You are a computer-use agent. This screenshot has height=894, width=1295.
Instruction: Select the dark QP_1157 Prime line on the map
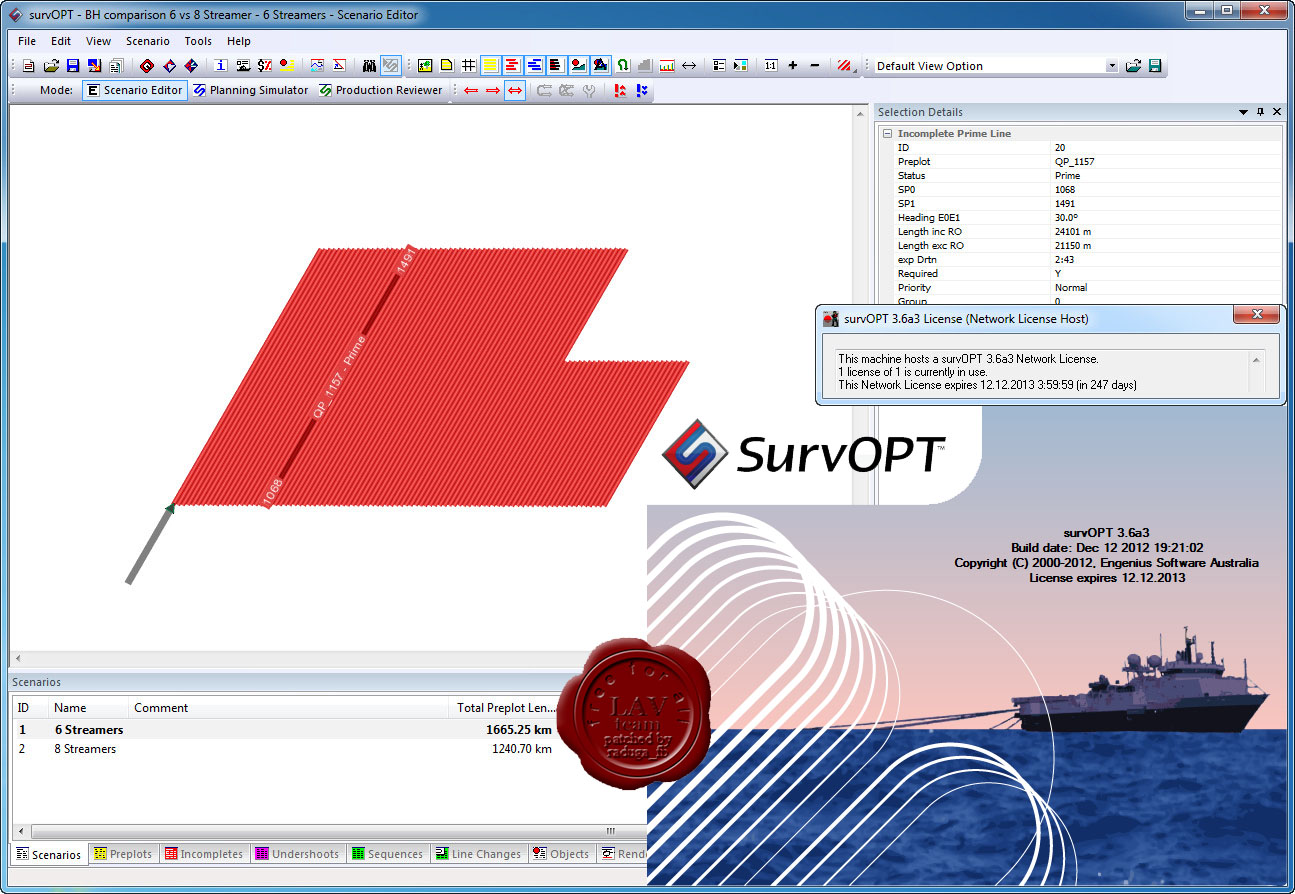337,375
